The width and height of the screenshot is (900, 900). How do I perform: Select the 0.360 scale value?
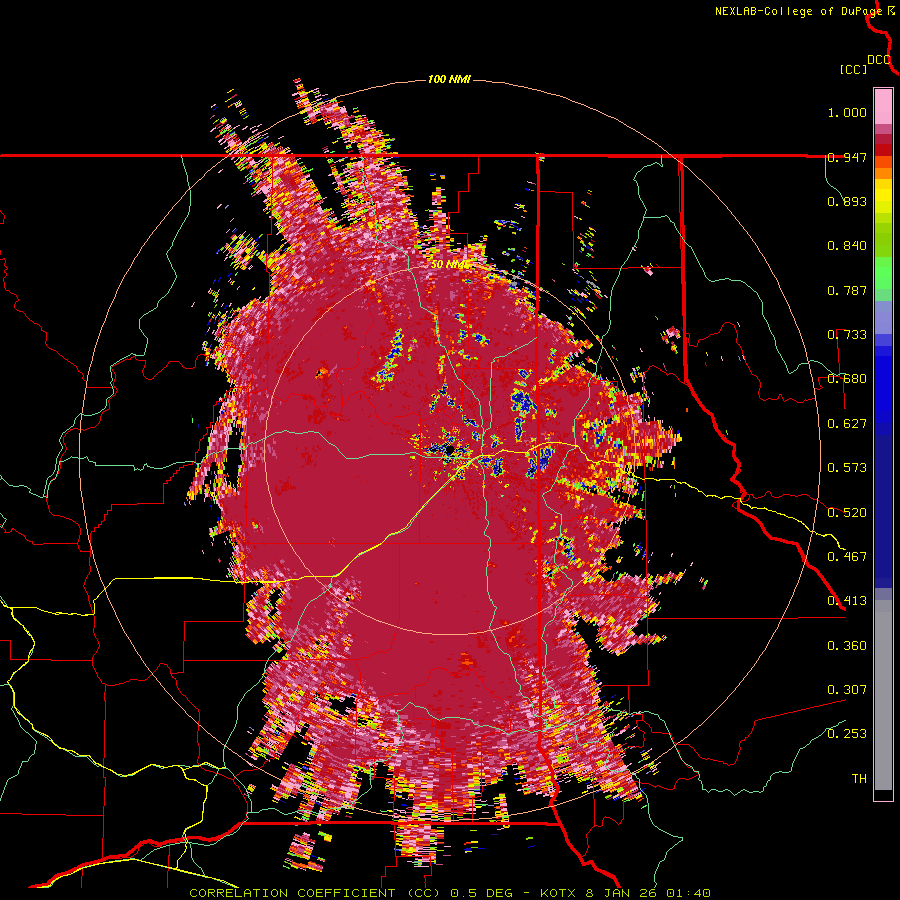(x=847, y=645)
